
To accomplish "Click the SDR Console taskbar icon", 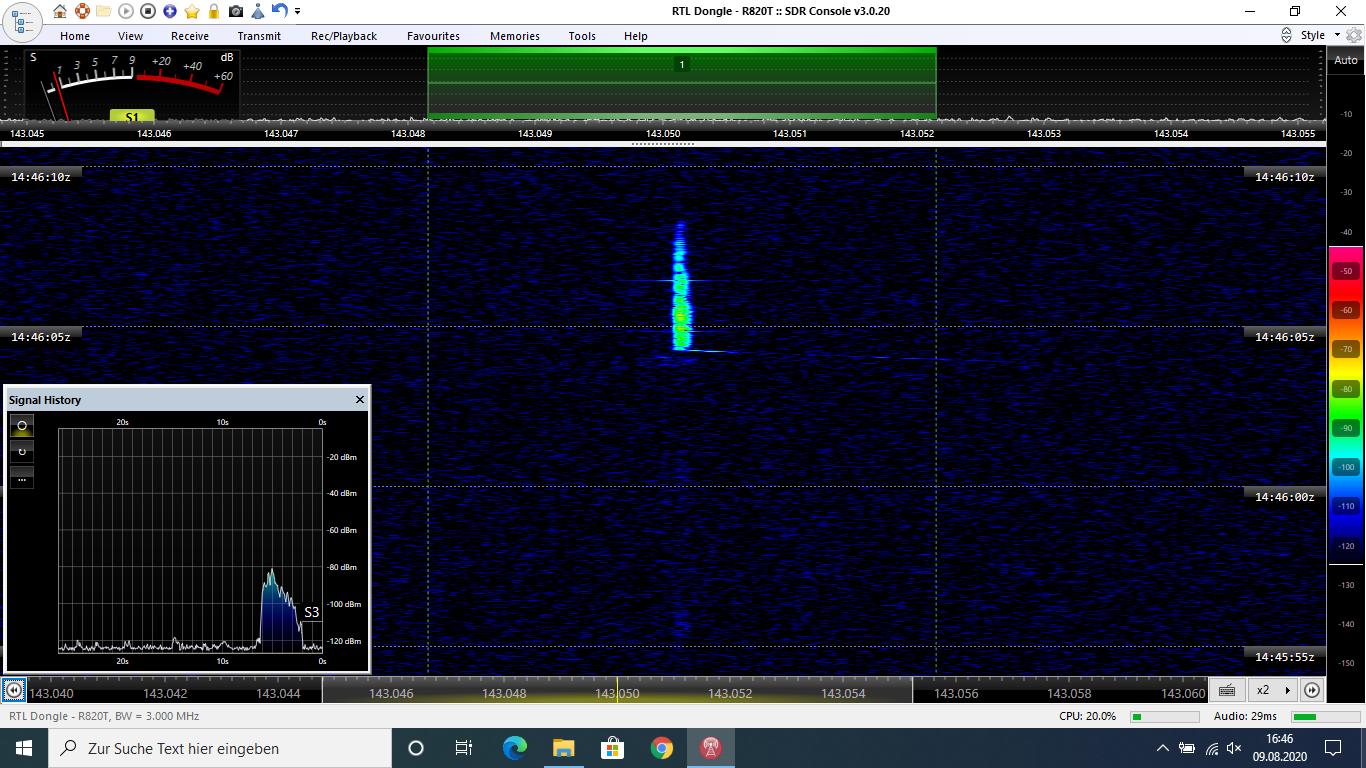I will pyautogui.click(x=711, y=748).
